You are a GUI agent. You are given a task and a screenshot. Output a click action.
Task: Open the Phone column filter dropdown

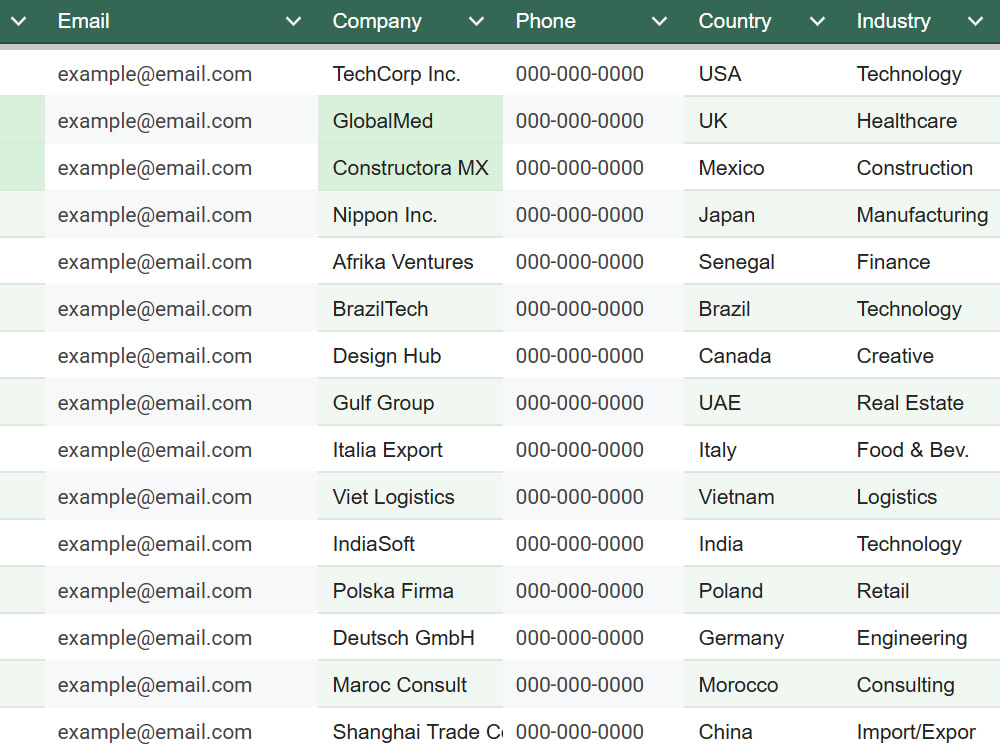click(x=659, y=22)
